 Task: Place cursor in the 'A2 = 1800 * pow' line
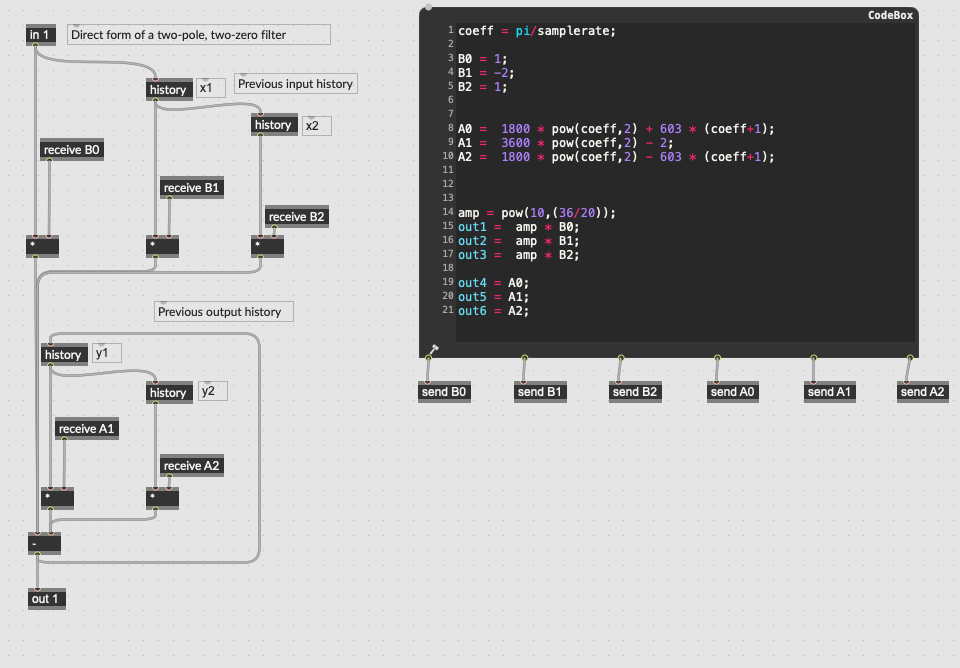click(x=616, y=157)
